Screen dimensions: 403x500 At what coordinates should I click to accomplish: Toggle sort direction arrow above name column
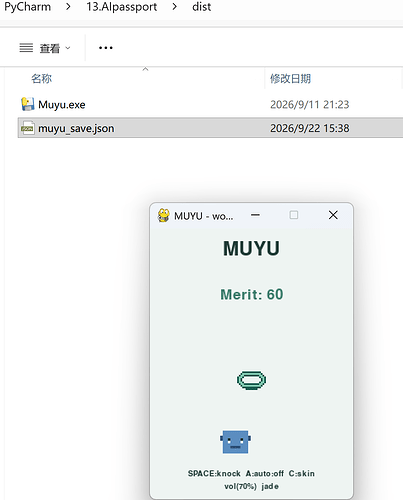[145, 69]
